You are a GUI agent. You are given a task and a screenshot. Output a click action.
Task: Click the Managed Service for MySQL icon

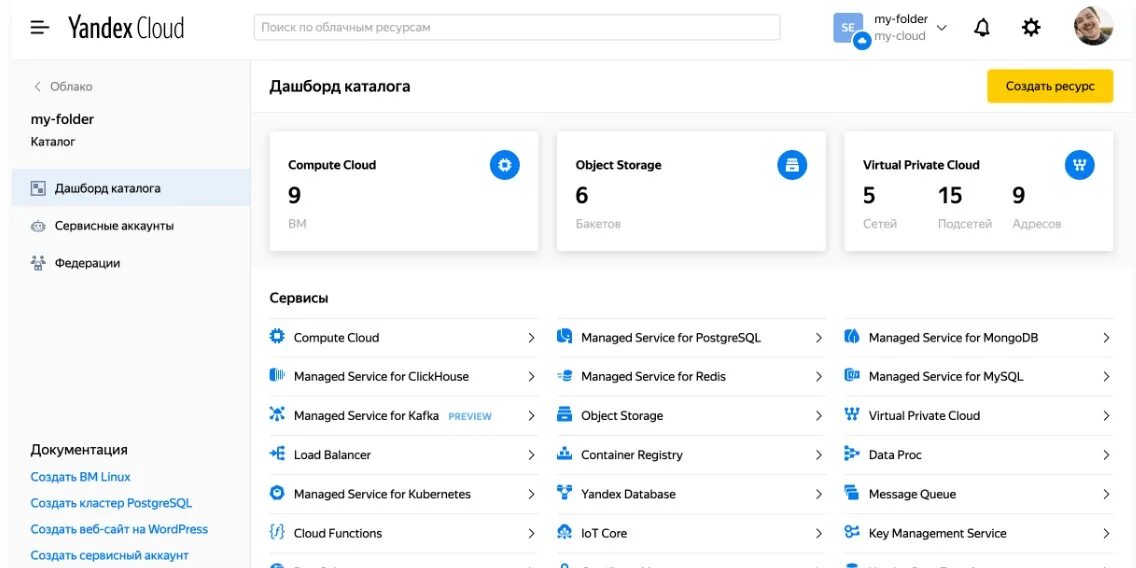click(852, 375)
